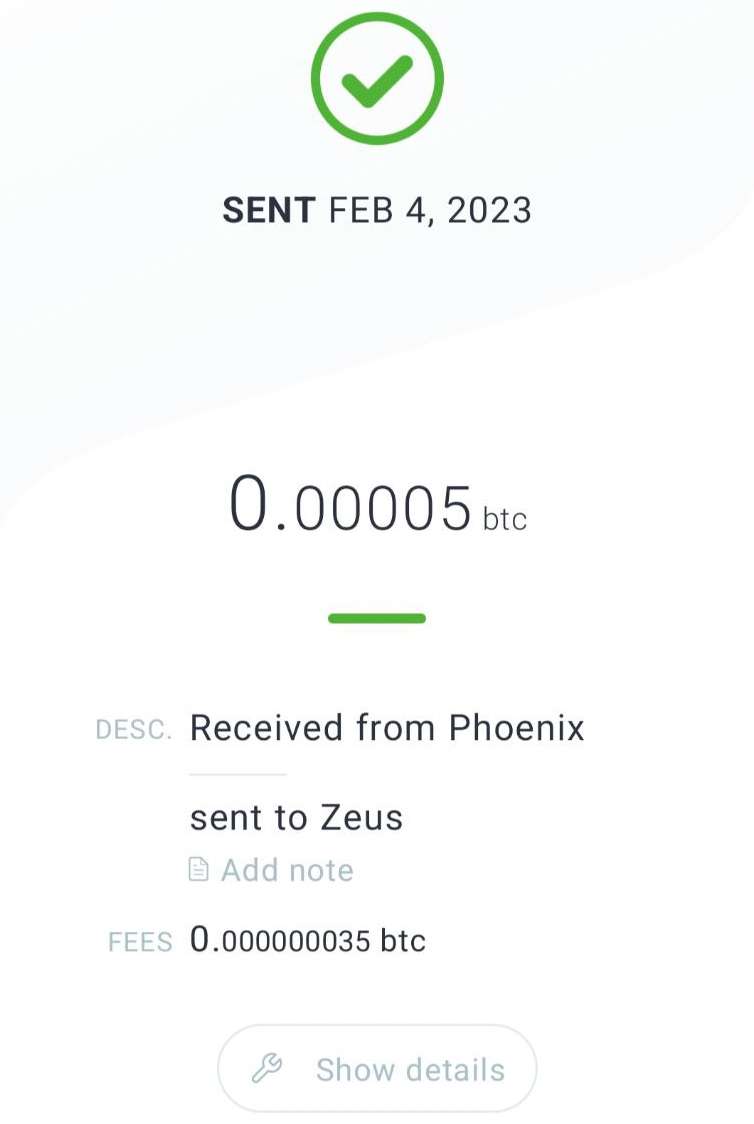The width and height of the screenshot is (754, 1124).
Task: Tap the 0.00005 sent amount
Action: [350, 506]
